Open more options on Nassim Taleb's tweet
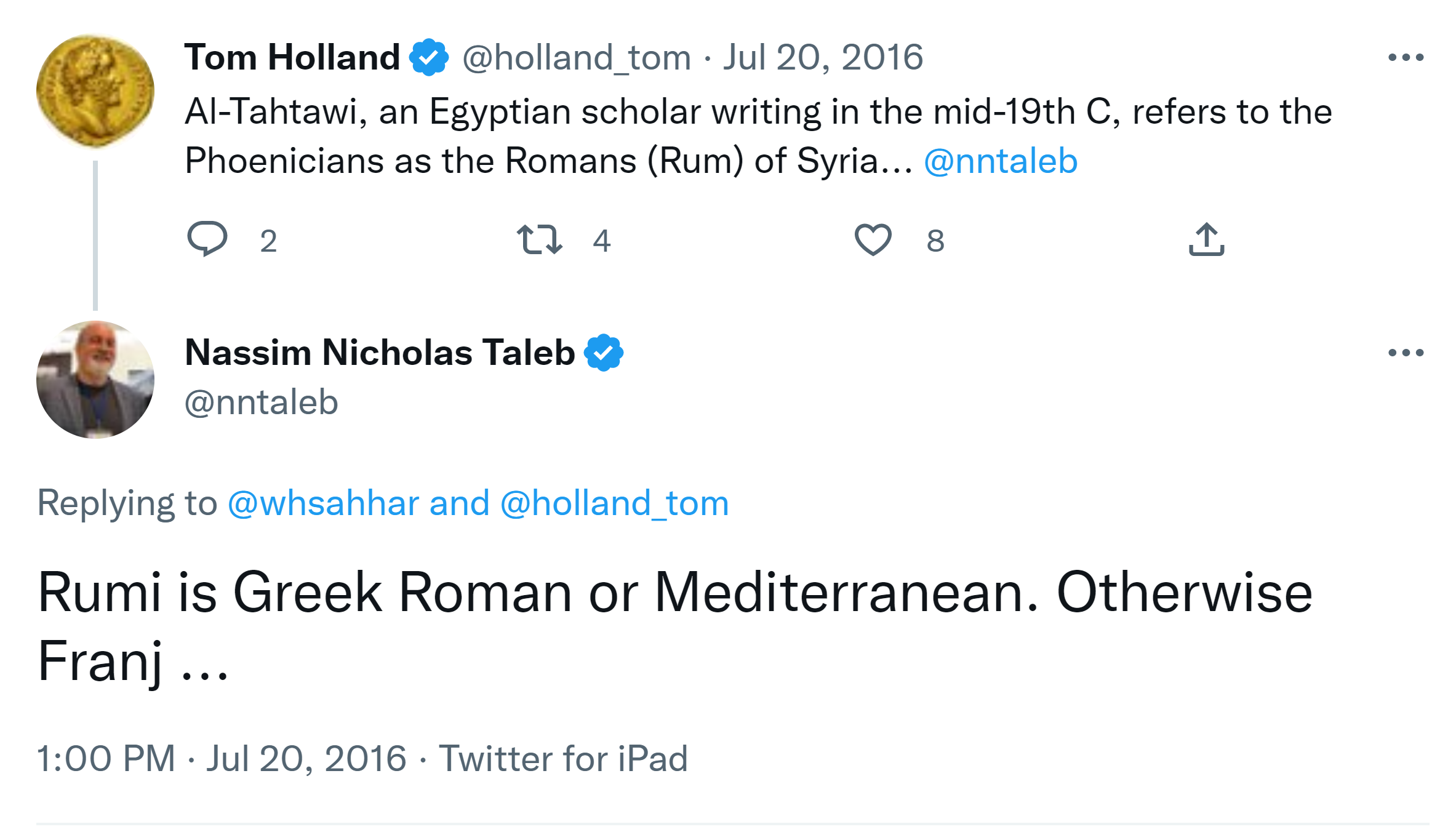The image size is (1456, 840). tap(1406, 353)
